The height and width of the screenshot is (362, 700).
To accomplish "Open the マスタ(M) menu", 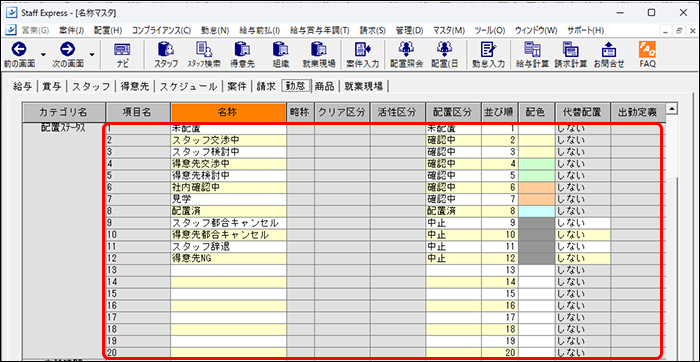I will [449, 30].
